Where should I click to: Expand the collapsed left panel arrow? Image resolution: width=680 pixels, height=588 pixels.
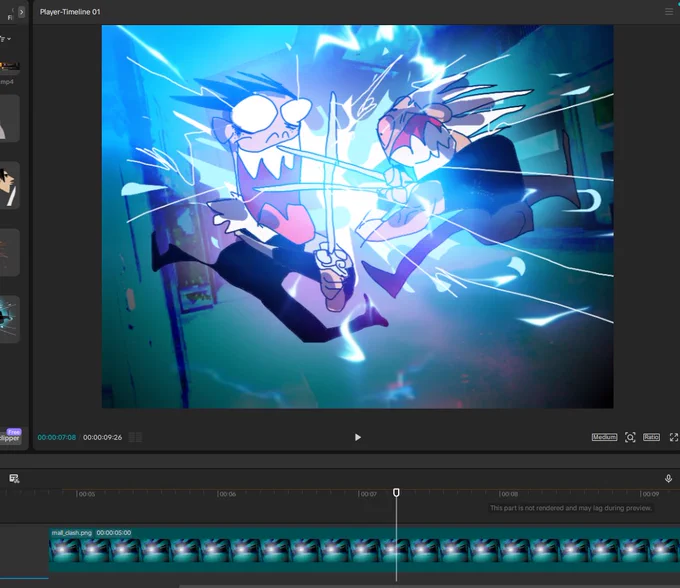[x=21, y=12]
